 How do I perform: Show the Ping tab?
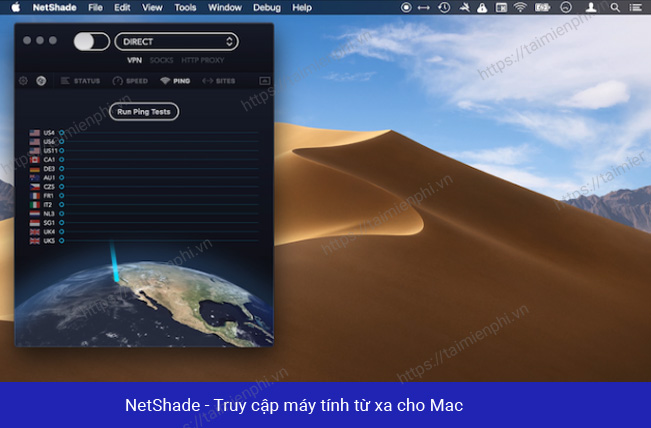point(175,81)
